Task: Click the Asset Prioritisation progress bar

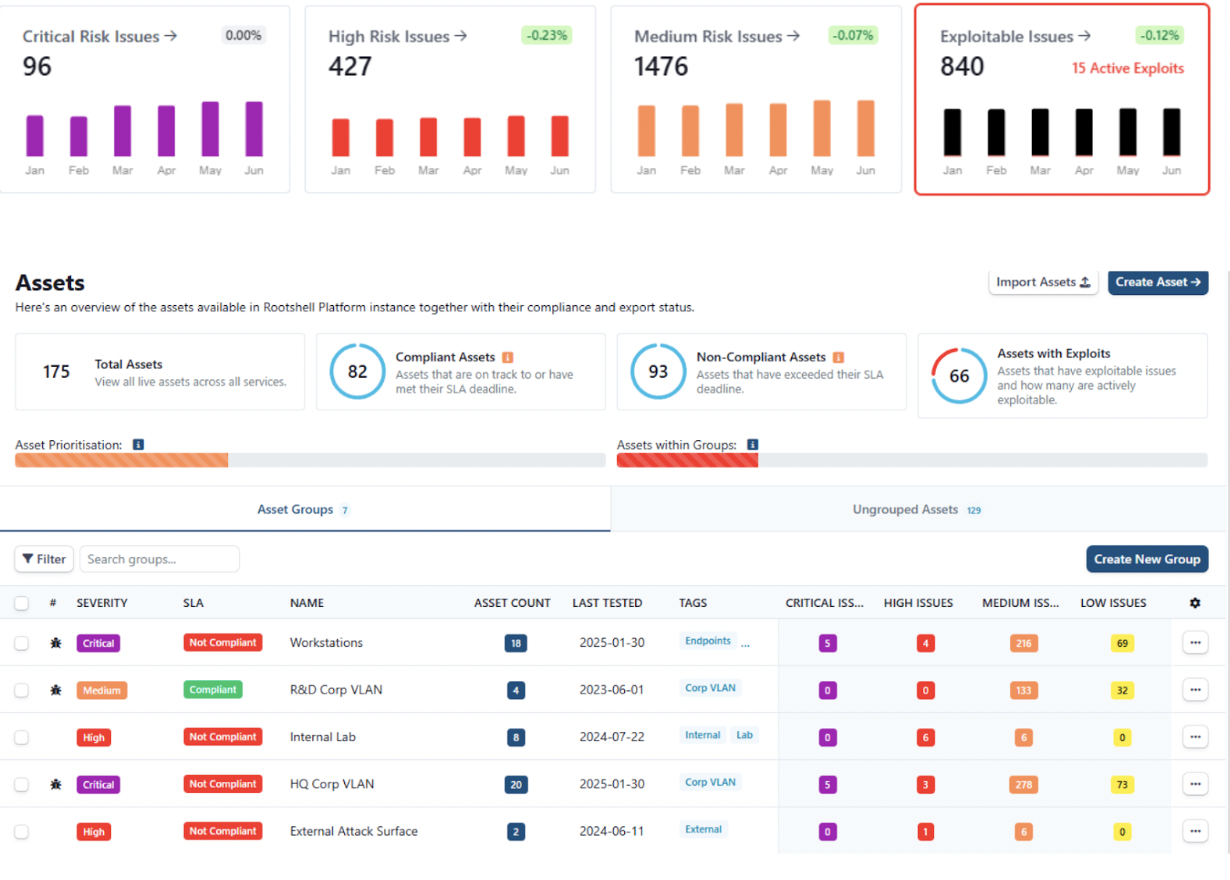Action: tap(310, 460)
